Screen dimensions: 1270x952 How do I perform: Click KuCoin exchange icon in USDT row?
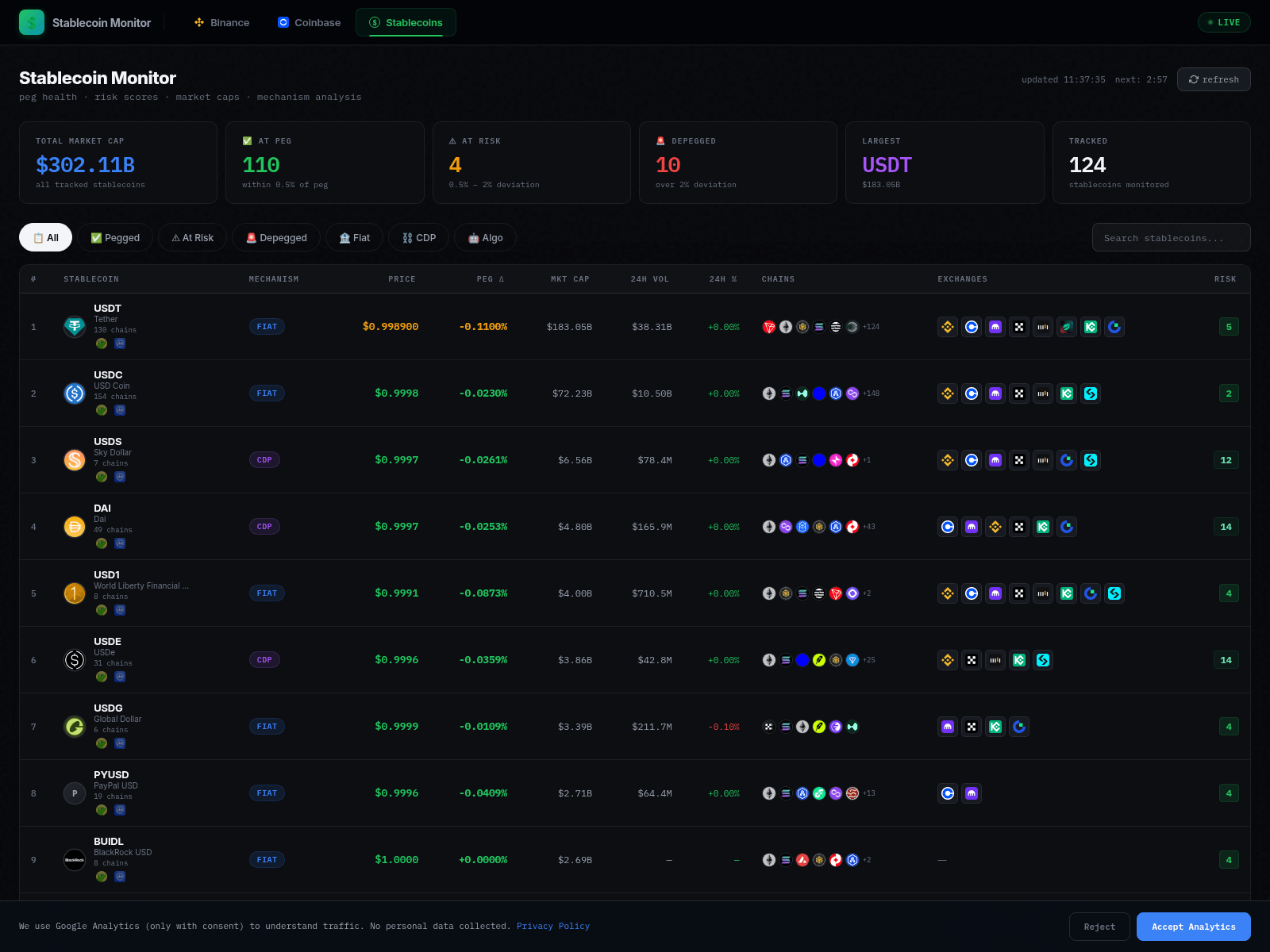(x=1091, y=327)
